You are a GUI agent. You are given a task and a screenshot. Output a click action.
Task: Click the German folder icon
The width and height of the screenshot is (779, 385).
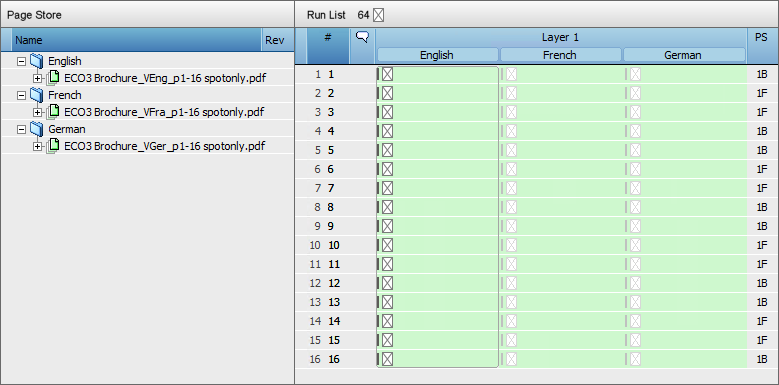click(36, 129)
